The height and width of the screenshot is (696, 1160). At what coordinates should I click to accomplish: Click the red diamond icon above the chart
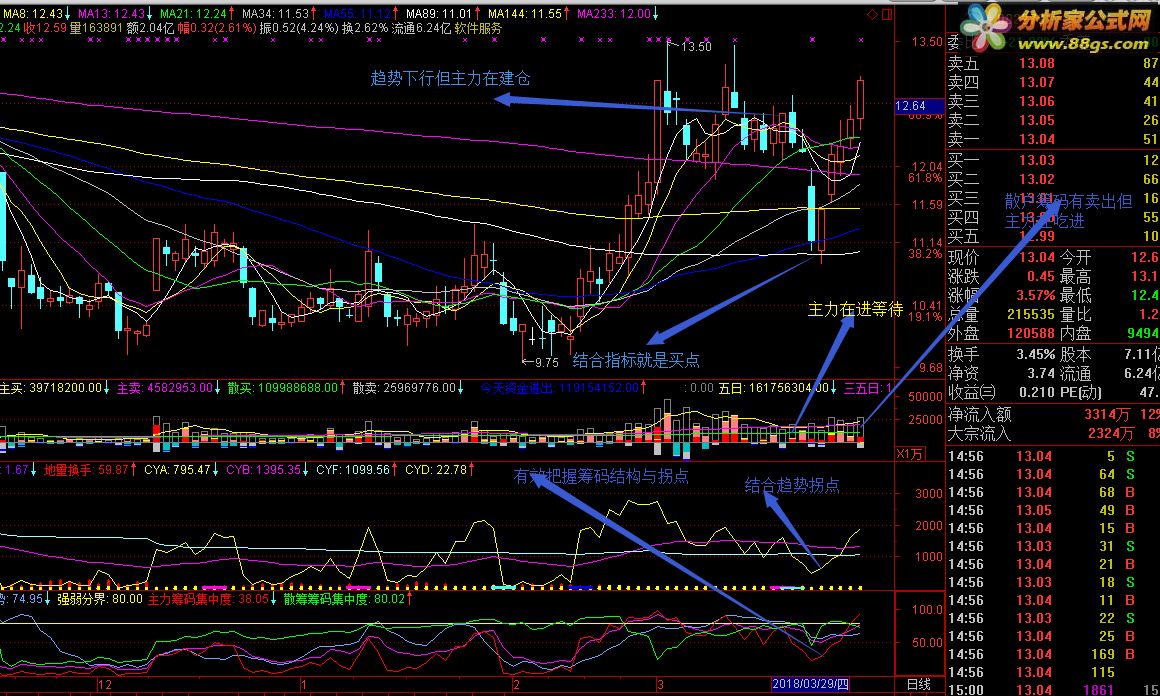(x=874, y=14)
